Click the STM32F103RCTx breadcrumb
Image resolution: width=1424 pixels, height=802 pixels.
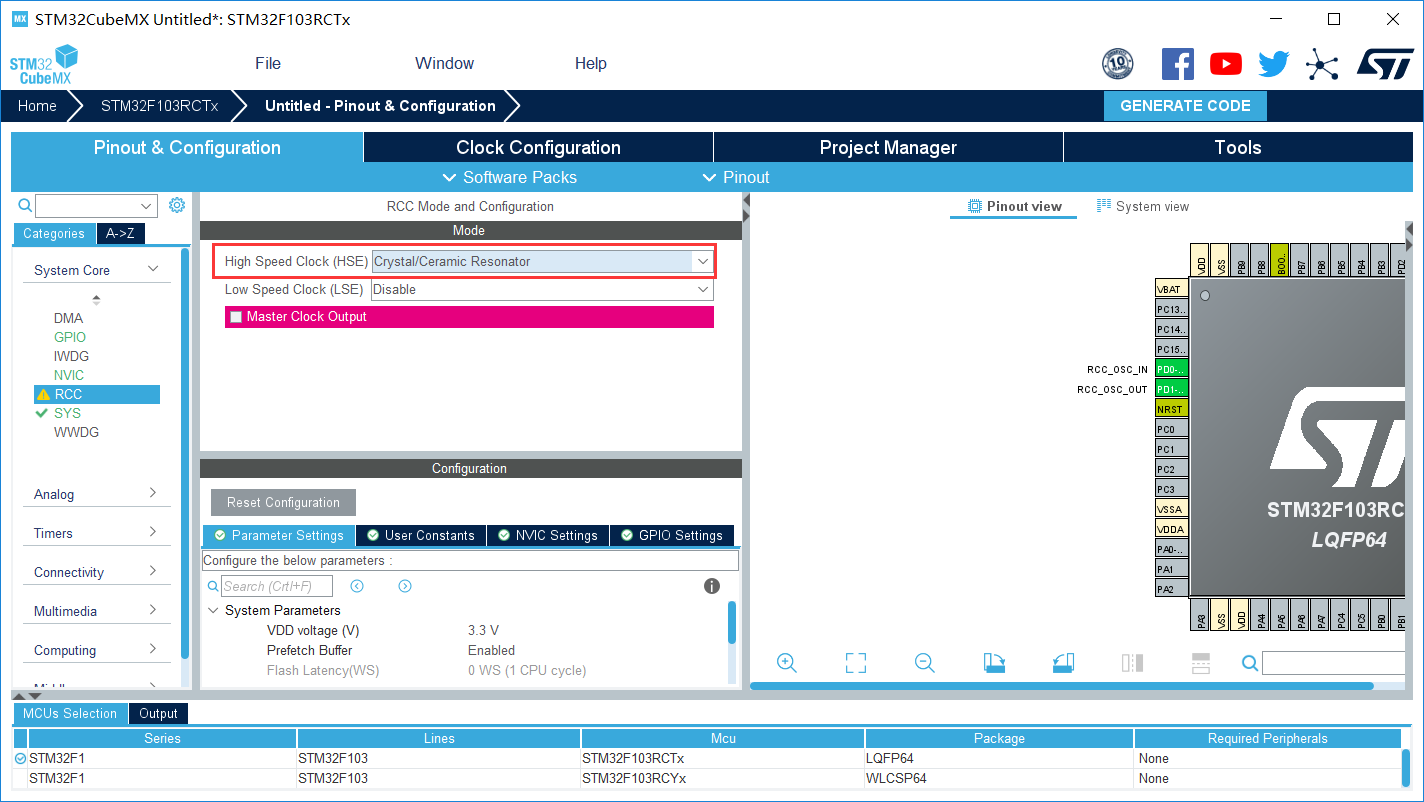pos(159,106)
